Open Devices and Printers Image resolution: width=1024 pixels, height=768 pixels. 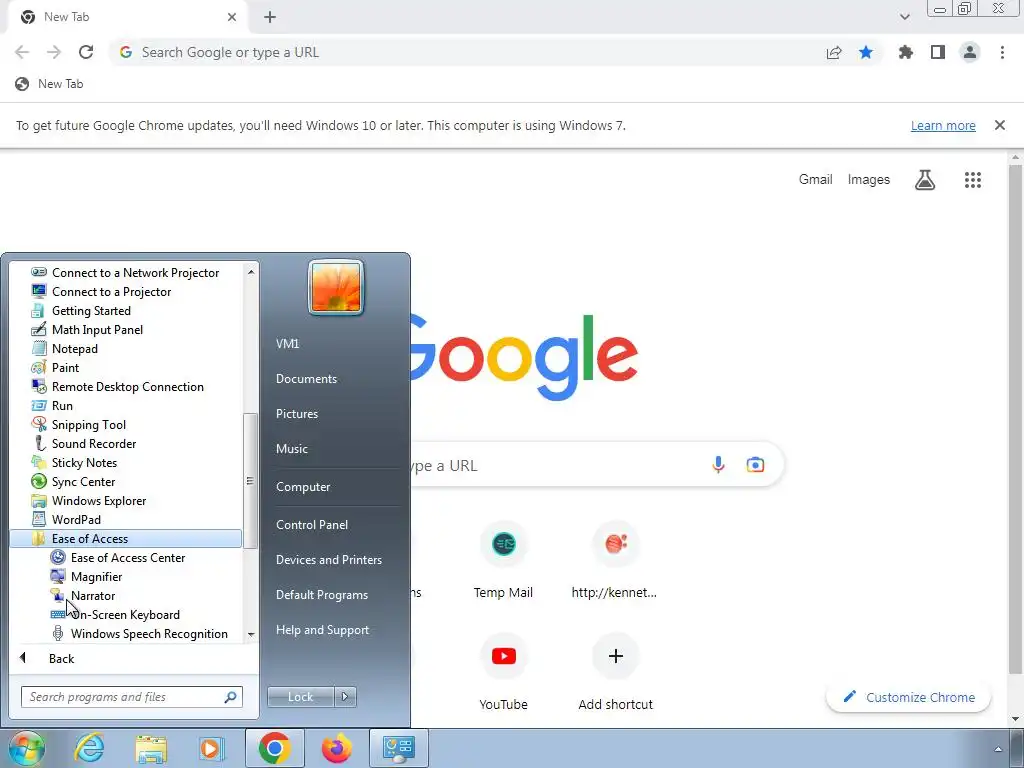coord(328,560)
